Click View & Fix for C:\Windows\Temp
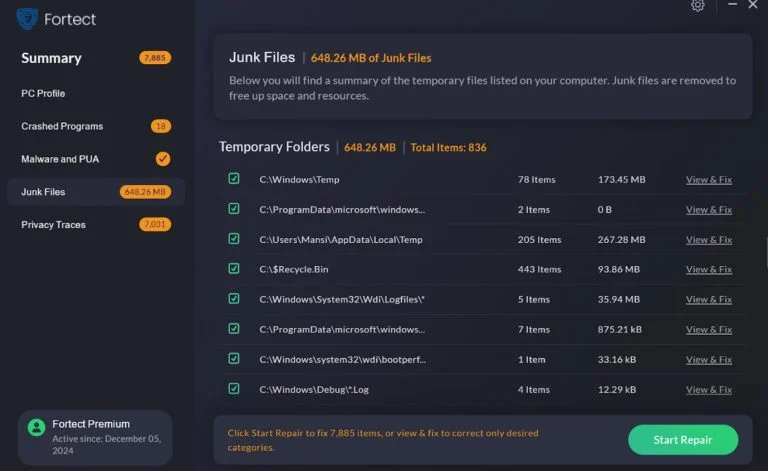This screenshot has height=471, width=768. pyautogui.click(x=708, y=180)
